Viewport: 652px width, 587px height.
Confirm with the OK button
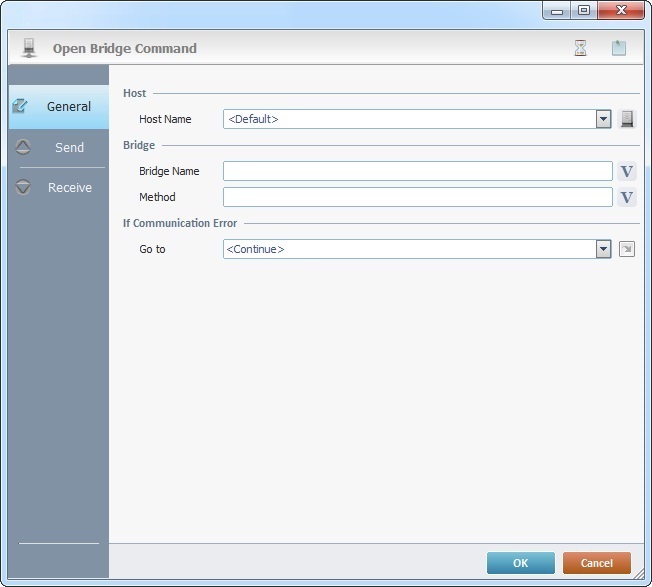tap(520, 563)
